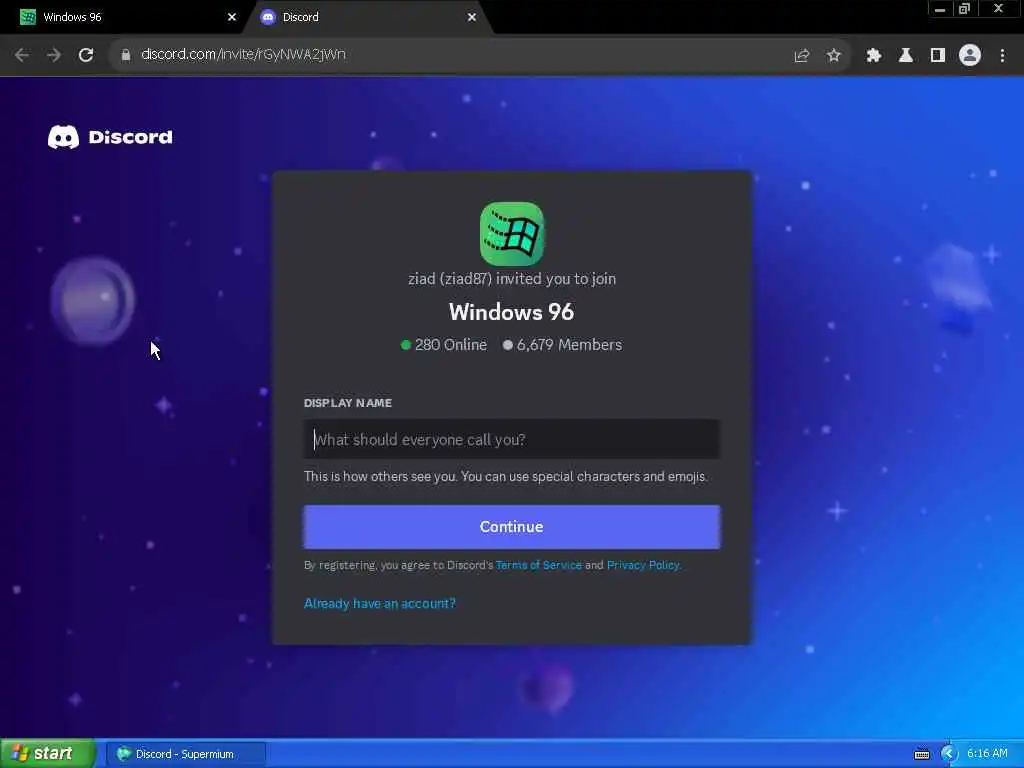Viewport: 1024px width, 768px height.
Task: Click the on-screen keyboard tray icon
Action: pyautogui.click(x=921, y=754)
